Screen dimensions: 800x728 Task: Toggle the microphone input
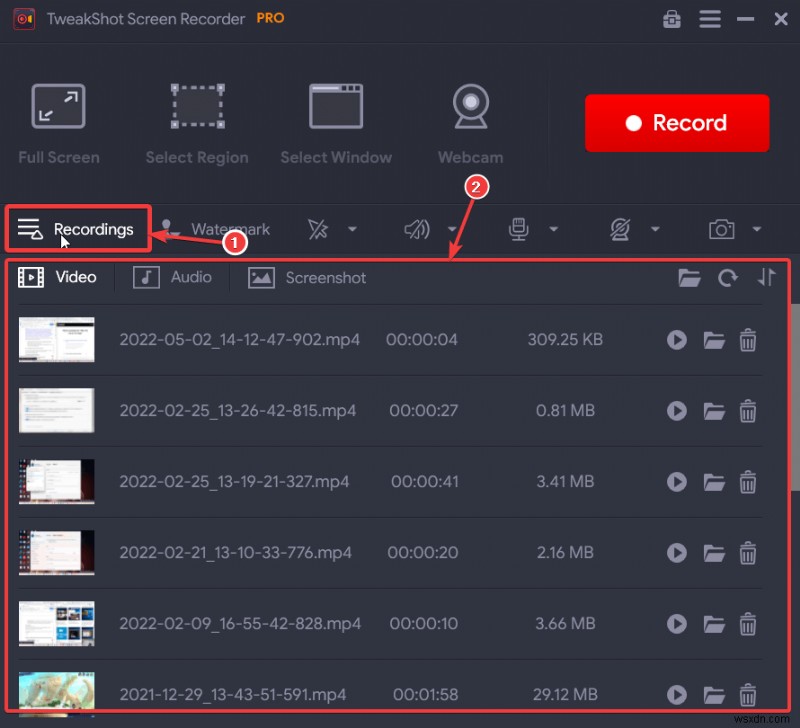(x=518, y=229)
